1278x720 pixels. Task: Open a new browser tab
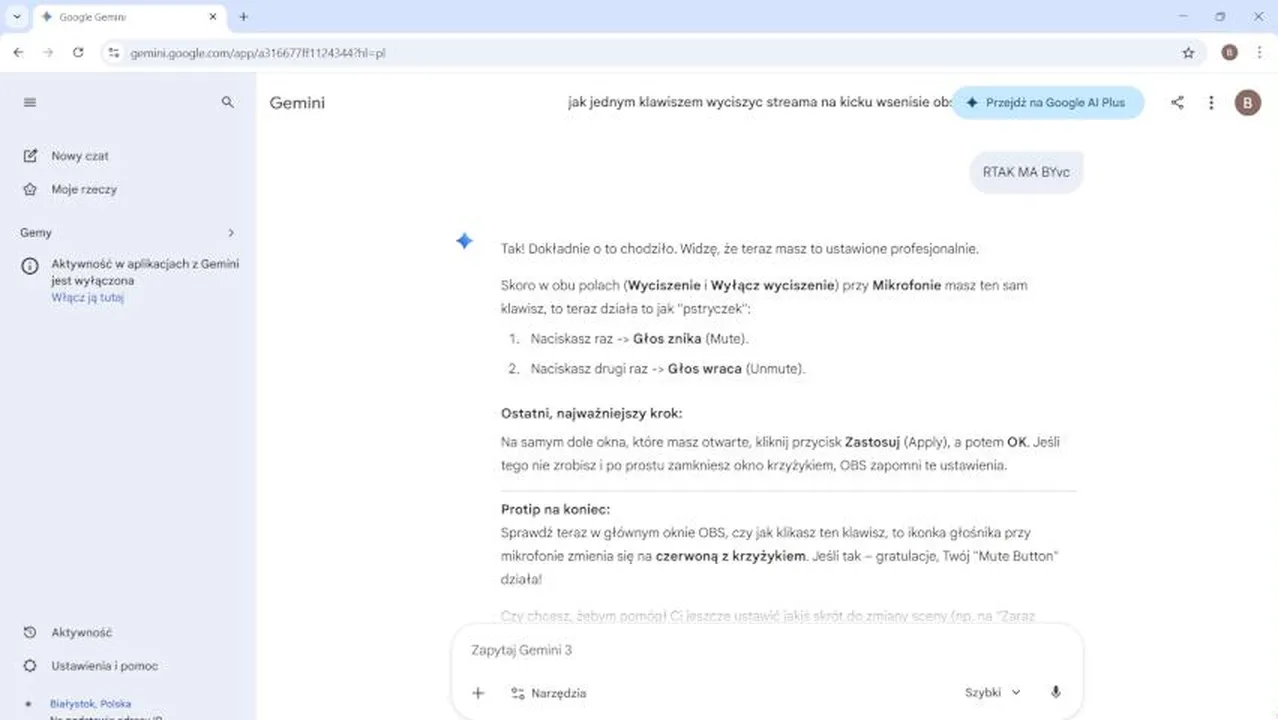(x=243, y=17)
